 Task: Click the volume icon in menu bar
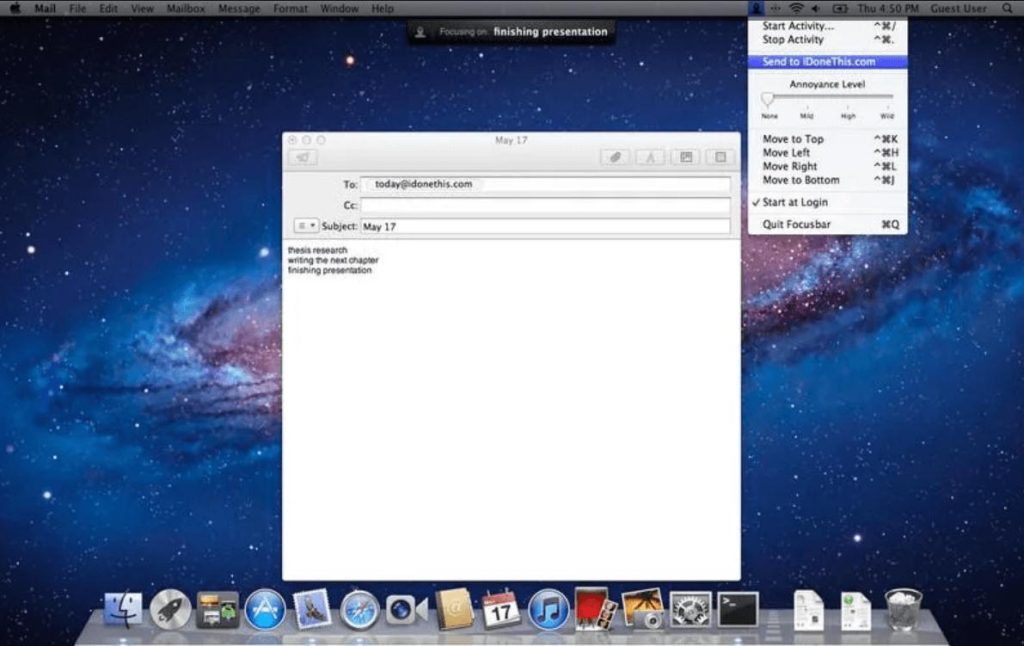tap(816, 8)
